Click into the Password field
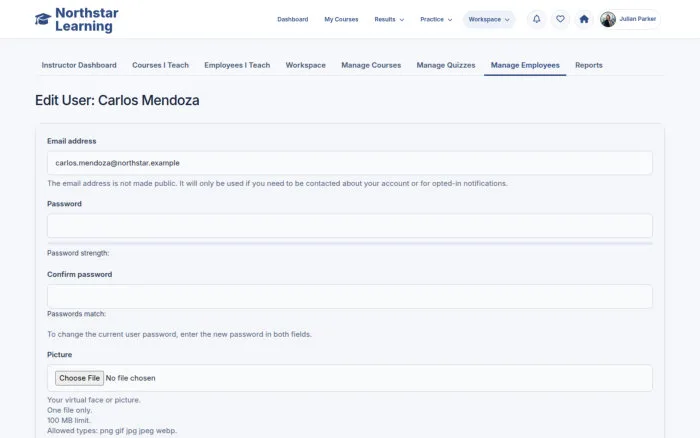The height and width of the screenshot is (438, 700). click(350, 226)
